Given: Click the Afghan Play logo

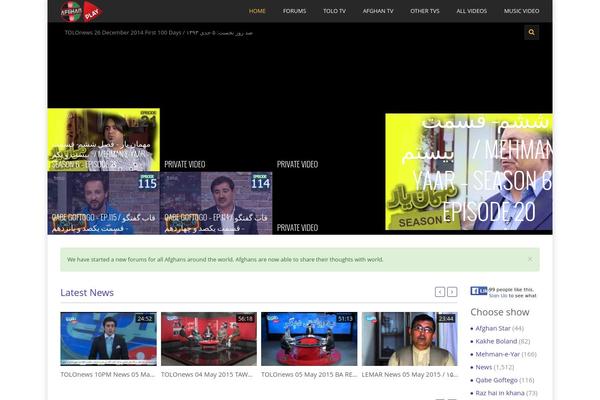Looking at the screenshot, I should point(81,11).
